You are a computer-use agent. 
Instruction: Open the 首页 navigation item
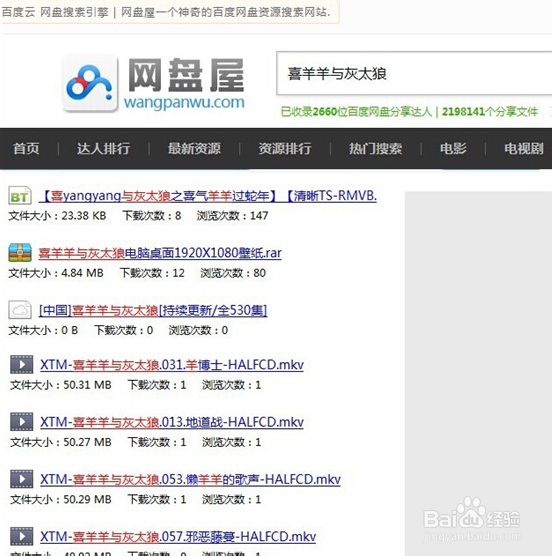[26, 149]
